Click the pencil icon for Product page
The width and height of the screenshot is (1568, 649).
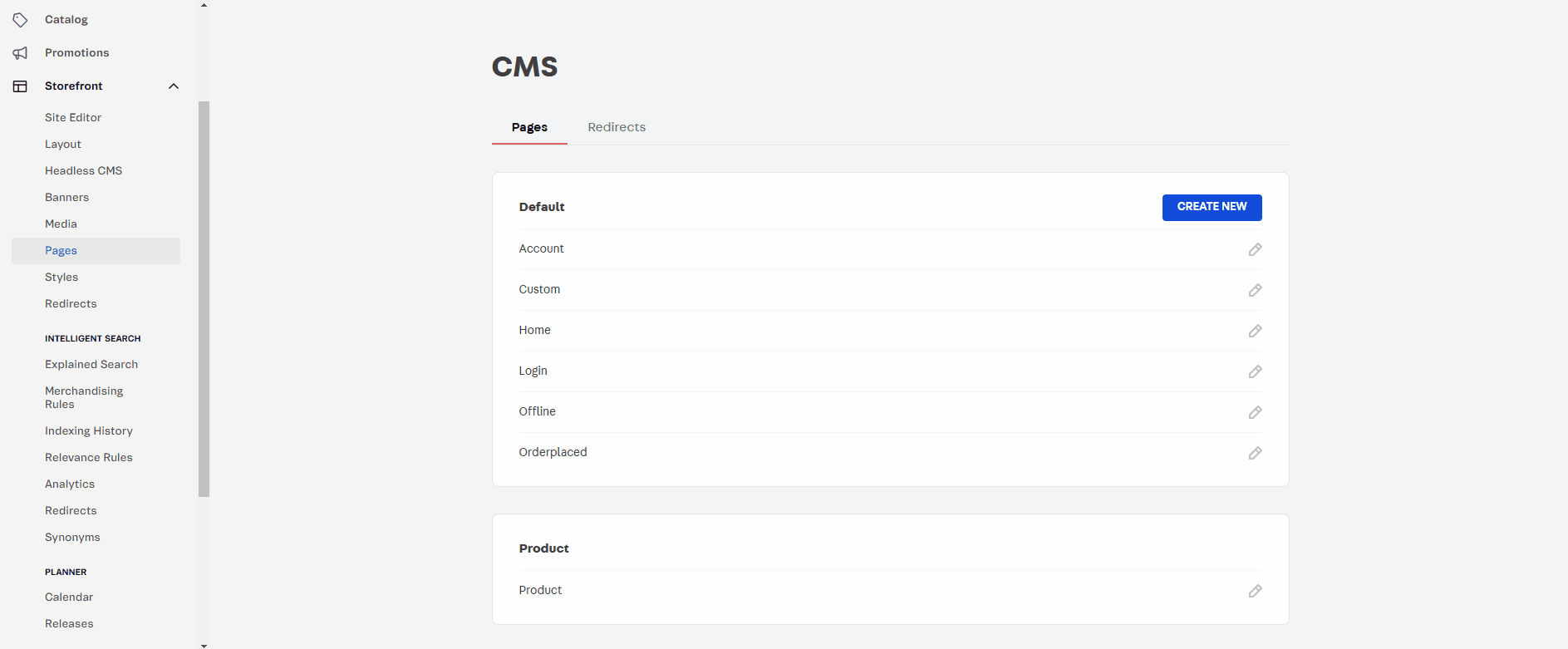click(x=1255, y=591)
